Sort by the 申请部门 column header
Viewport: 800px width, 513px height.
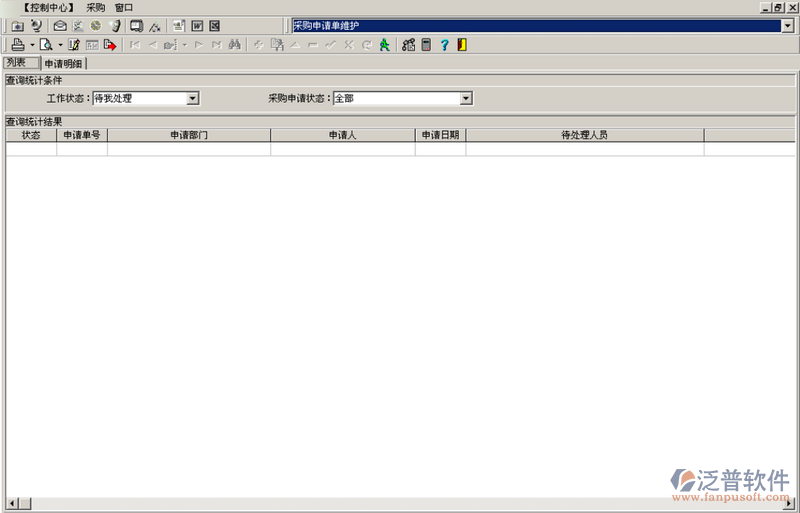click(x=189, y=135)
